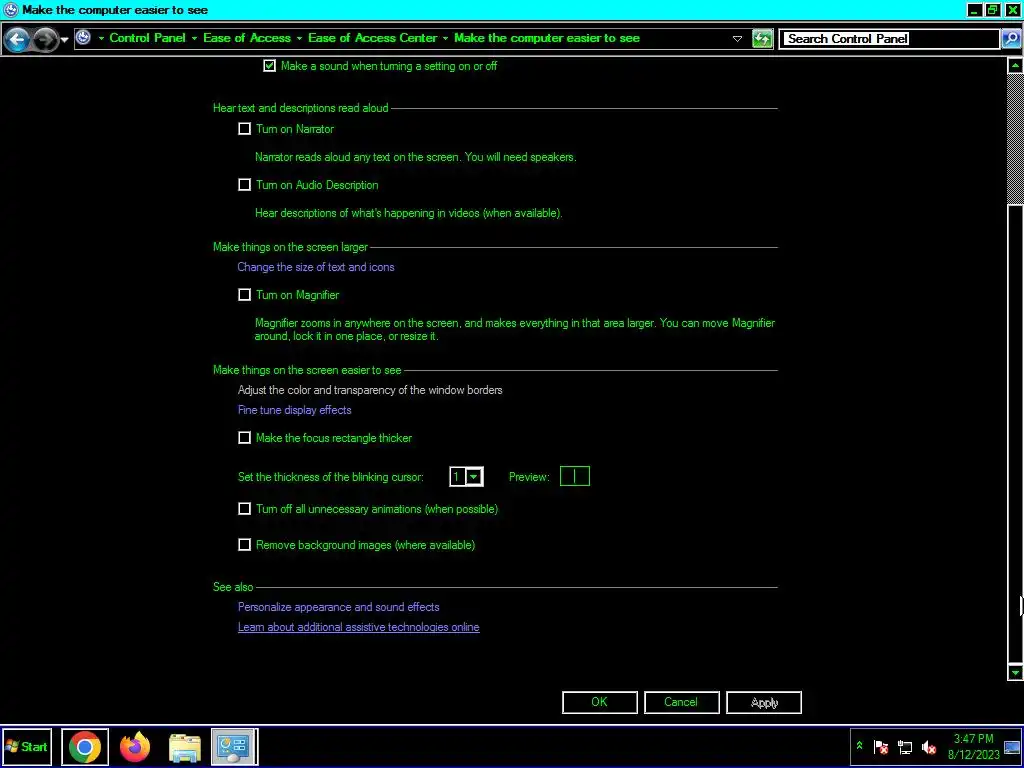This screenshot has height=768, width=1024.
Task: Click the search magnifier icon
Action: (1010, 39)
